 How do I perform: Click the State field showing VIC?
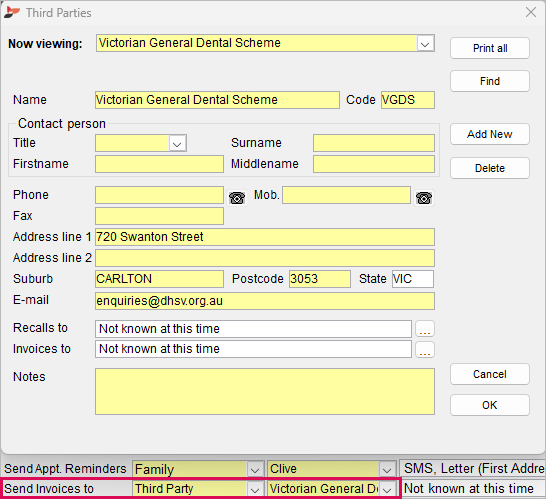pos(413,279)
